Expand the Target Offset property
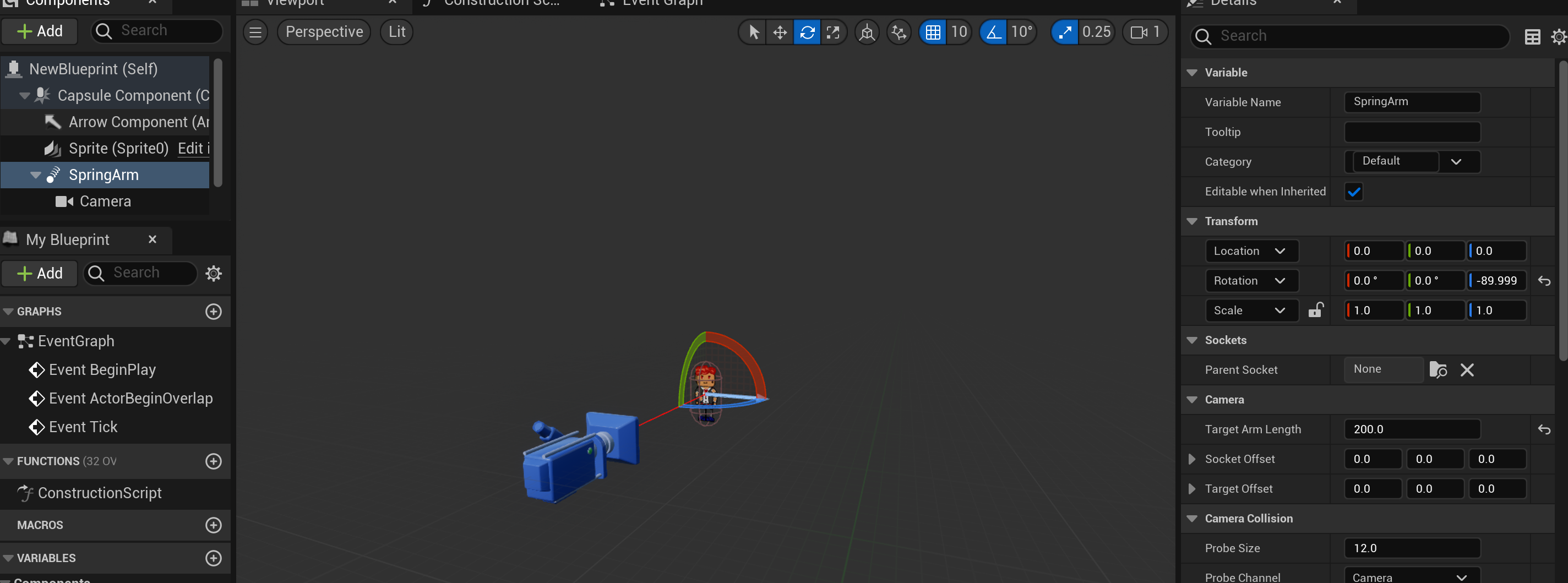1568x583 pixels. click(1192, 489)
